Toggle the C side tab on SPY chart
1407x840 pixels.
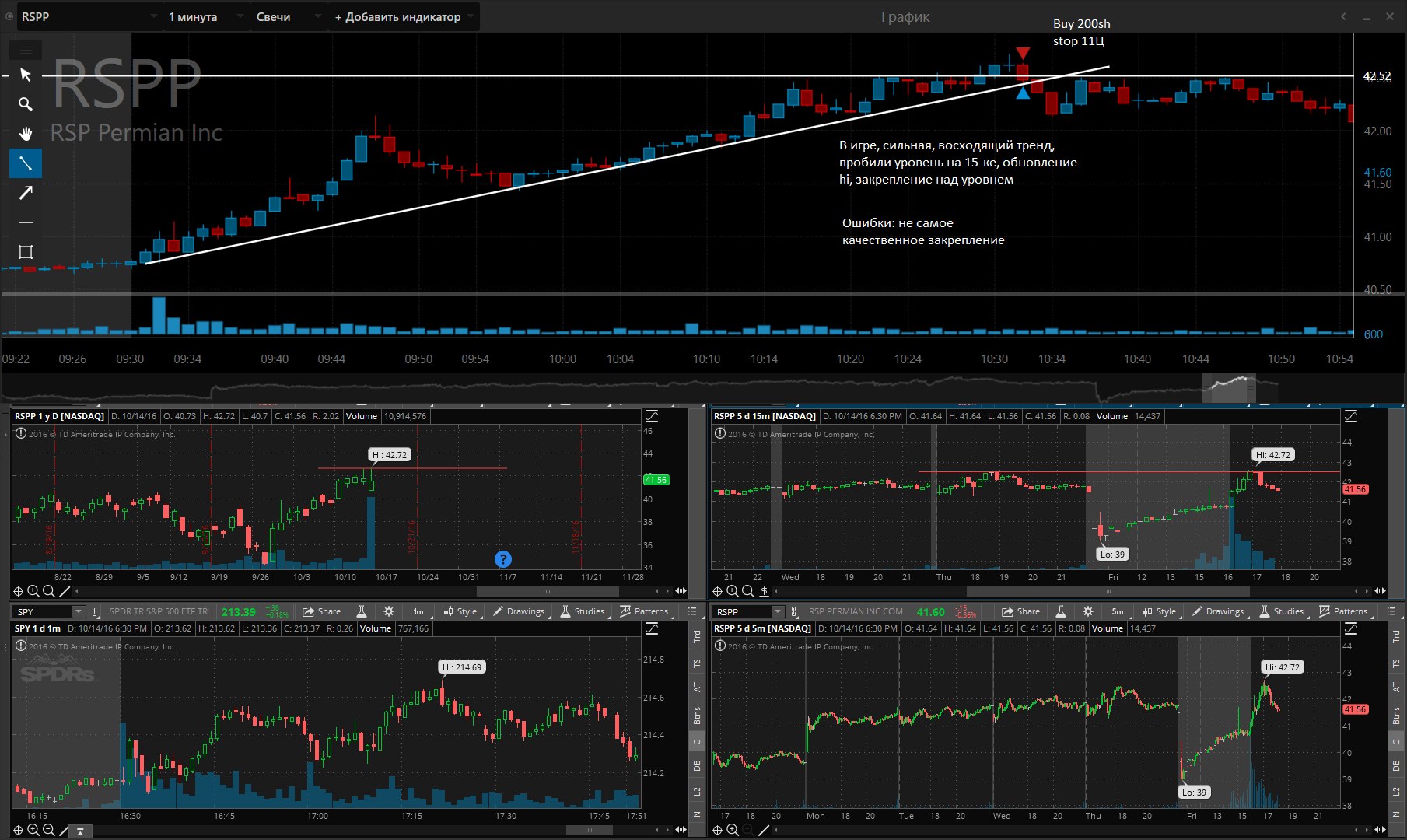[697, 742]
